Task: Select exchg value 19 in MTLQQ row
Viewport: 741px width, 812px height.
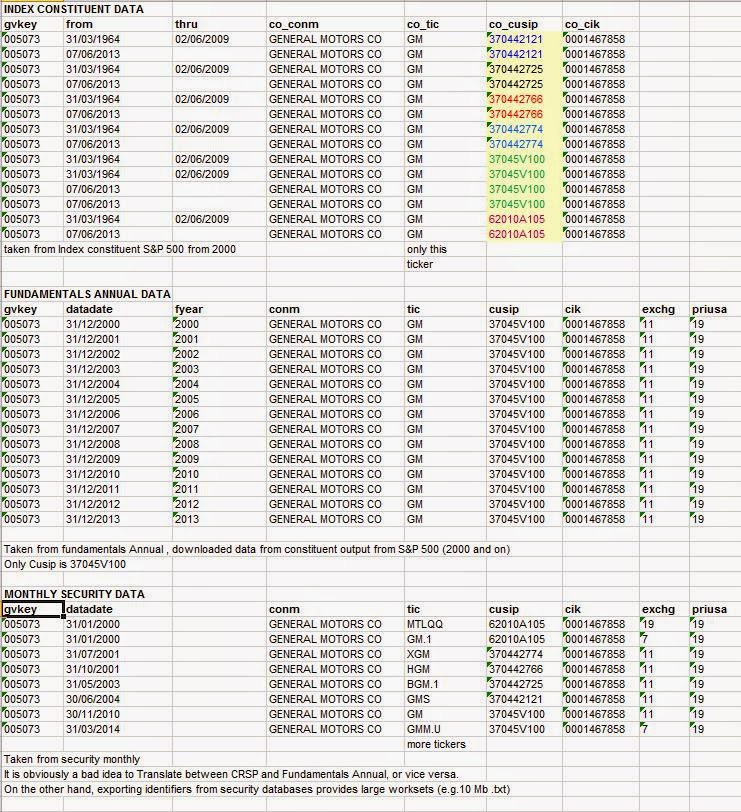Action: click(x=664, y=624)
